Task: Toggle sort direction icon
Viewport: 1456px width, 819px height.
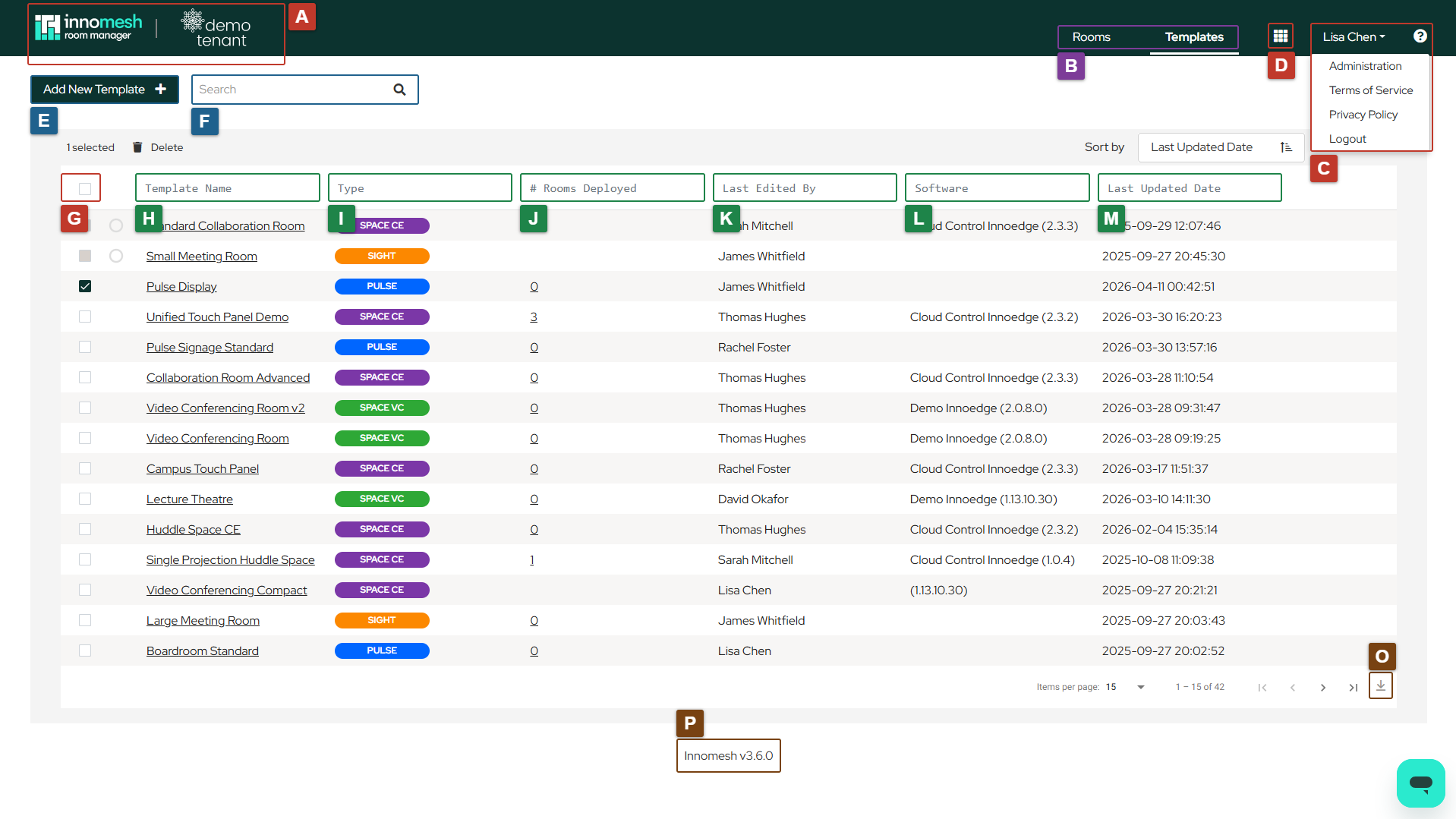Action: [1286, 147]
